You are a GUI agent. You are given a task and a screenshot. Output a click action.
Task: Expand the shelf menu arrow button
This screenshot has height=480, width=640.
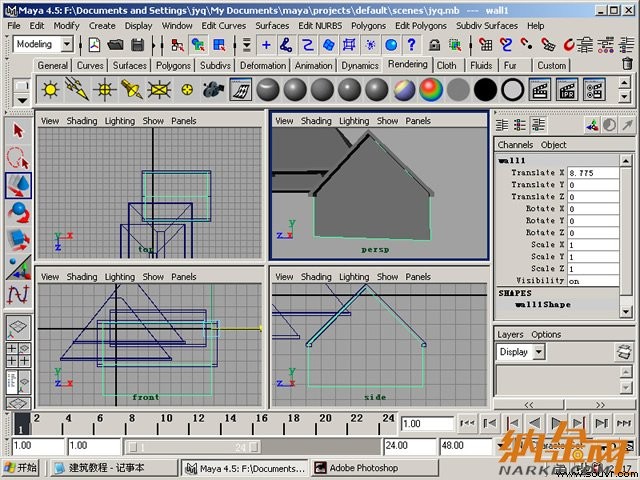pos(22,100)
